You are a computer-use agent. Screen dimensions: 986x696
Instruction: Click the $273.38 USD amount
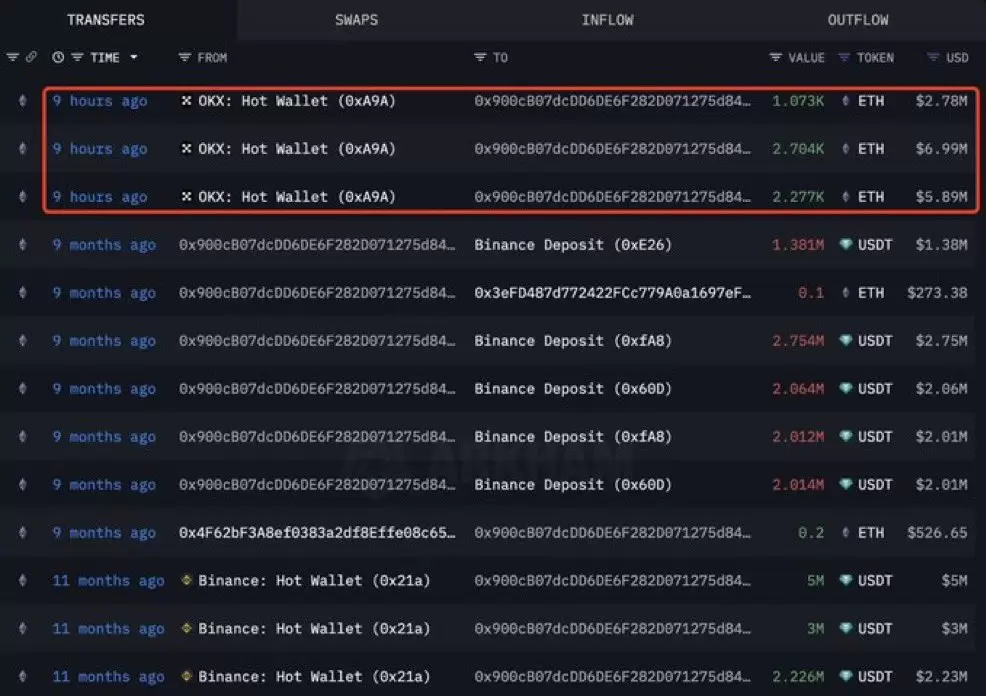[937, 292]
